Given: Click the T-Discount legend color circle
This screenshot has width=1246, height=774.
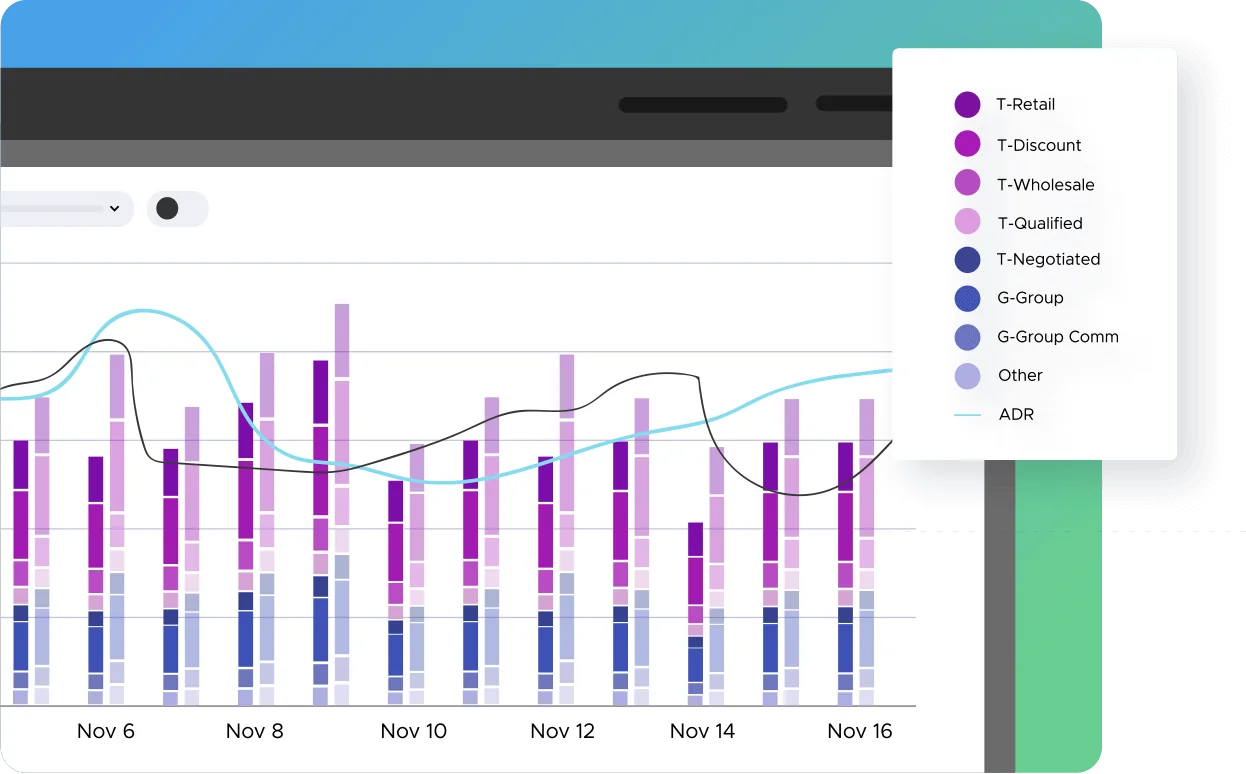Looking at the screenshot, I should [x=967, y=144].
